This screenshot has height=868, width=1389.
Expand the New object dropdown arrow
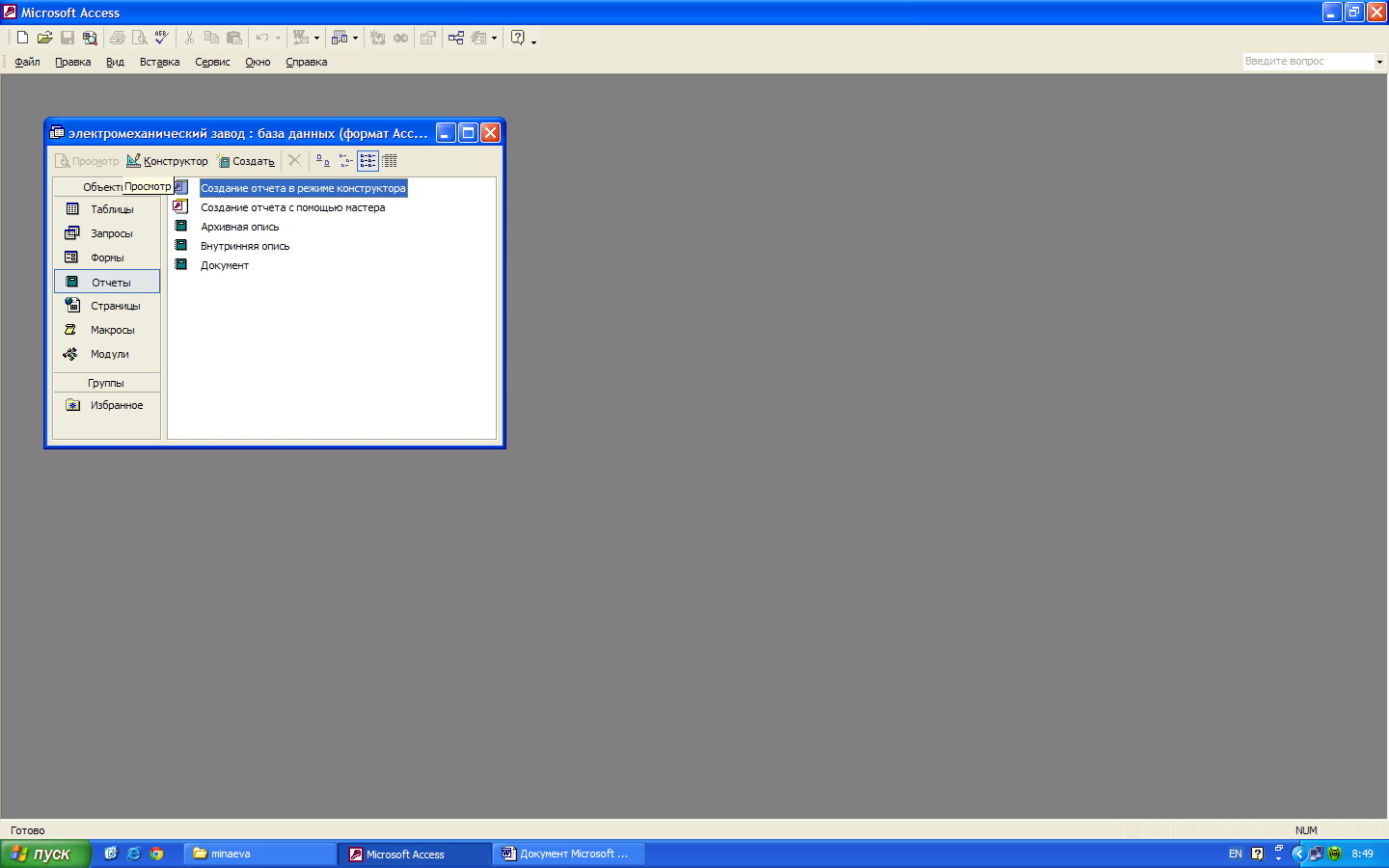(494, 38)
